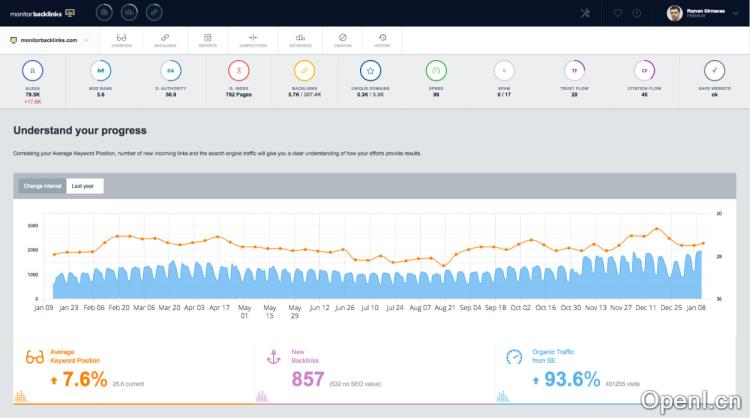Image resolution: width=750 pixels, height=418 pixels.
Task: Click the tools wrench icon in header
Action: click(586, 13)
